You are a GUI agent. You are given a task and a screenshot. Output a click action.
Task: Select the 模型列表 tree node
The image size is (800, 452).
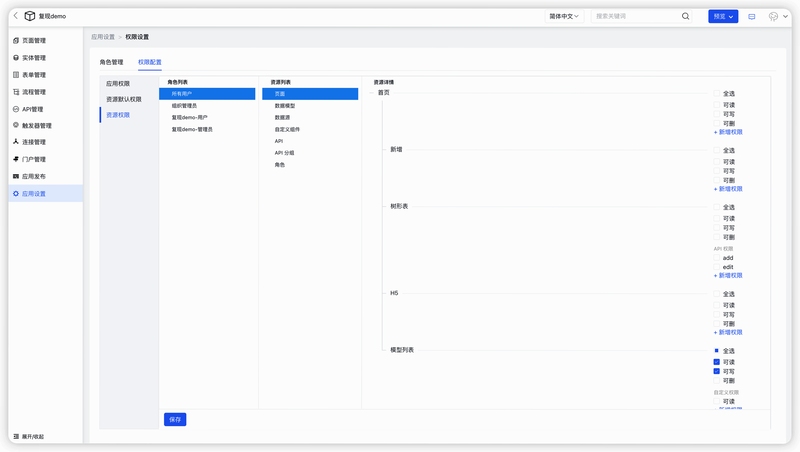402,350
